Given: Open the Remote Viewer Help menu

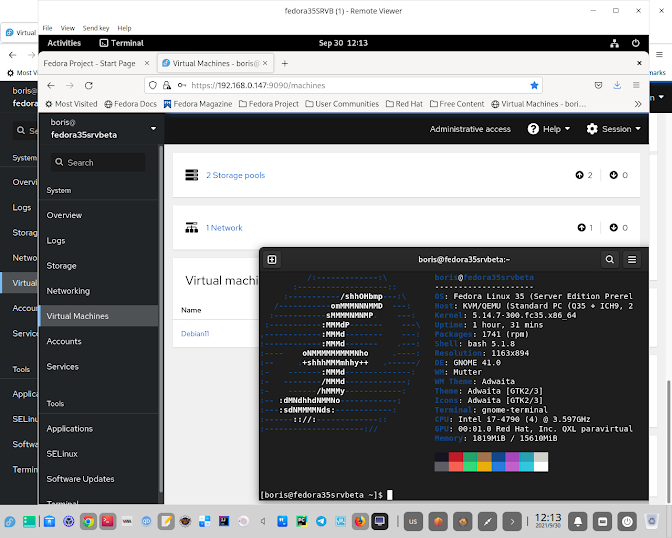Looking at the screenshot, I should pos(124,28).
